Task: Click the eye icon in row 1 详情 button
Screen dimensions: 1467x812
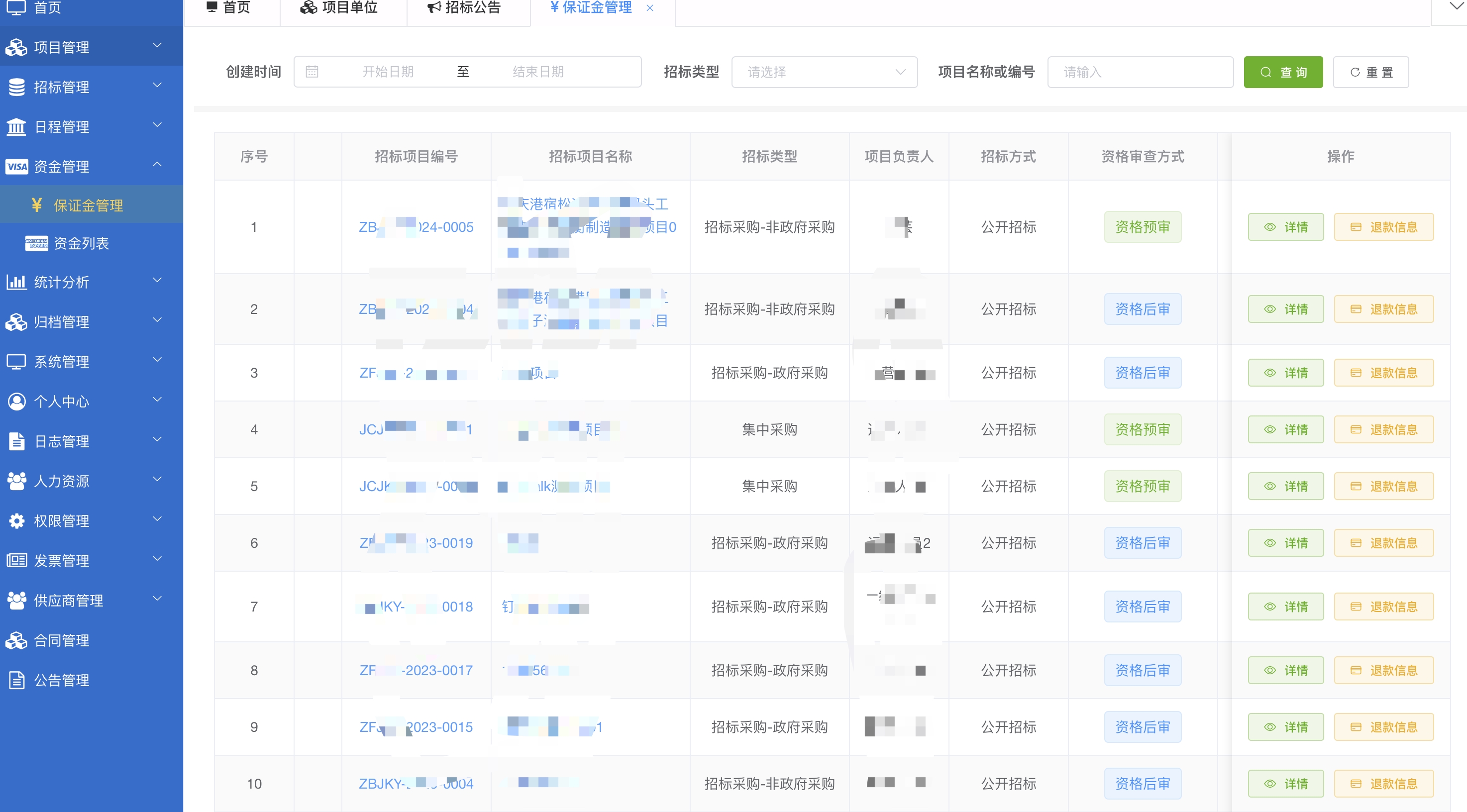Action: 1270,227
